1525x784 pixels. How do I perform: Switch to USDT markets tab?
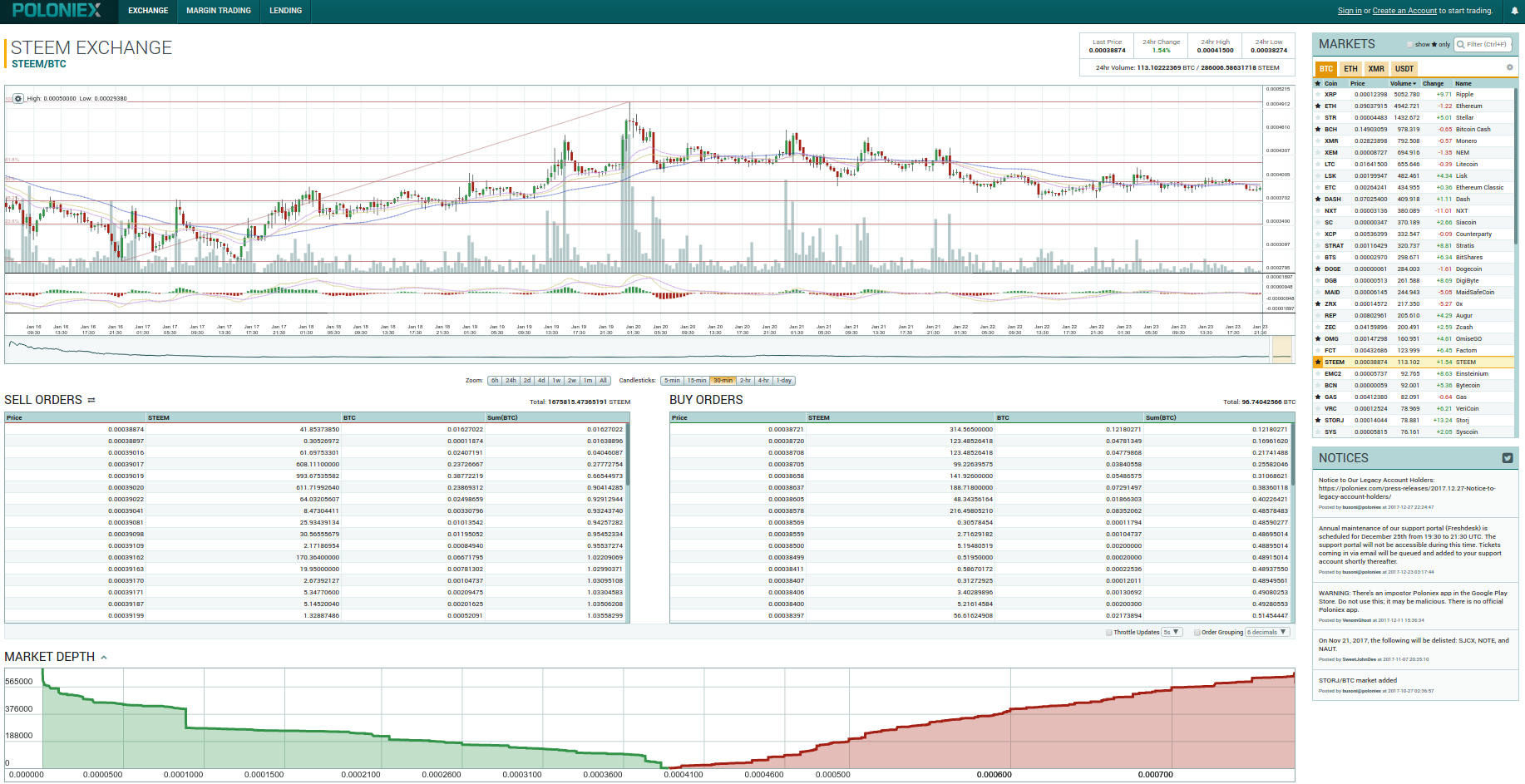click(1404, 69)
